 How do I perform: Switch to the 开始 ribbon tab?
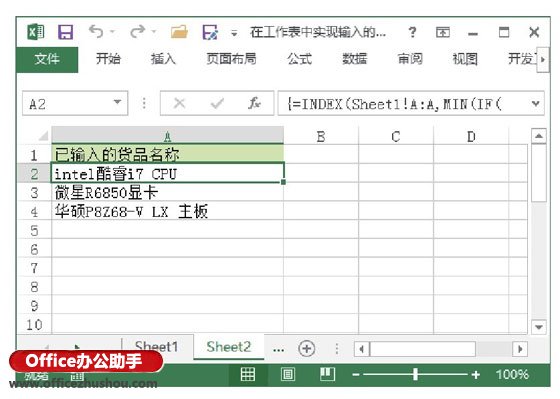point(108,59)
